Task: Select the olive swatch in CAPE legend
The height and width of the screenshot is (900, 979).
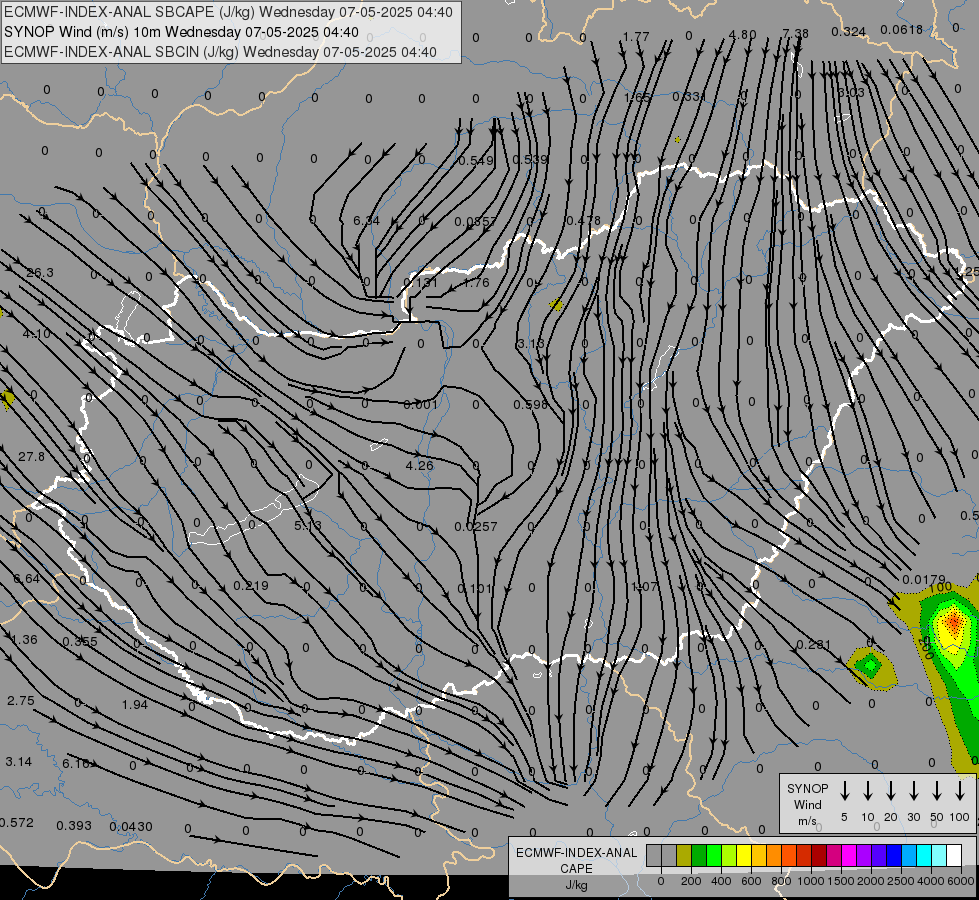Action: (684, 856)
